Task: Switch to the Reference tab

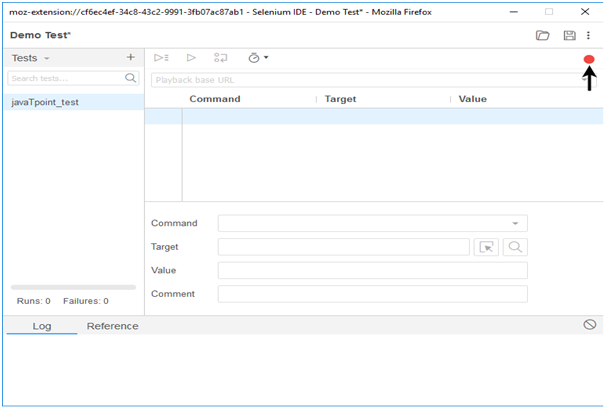Action: tap(112, 326)
